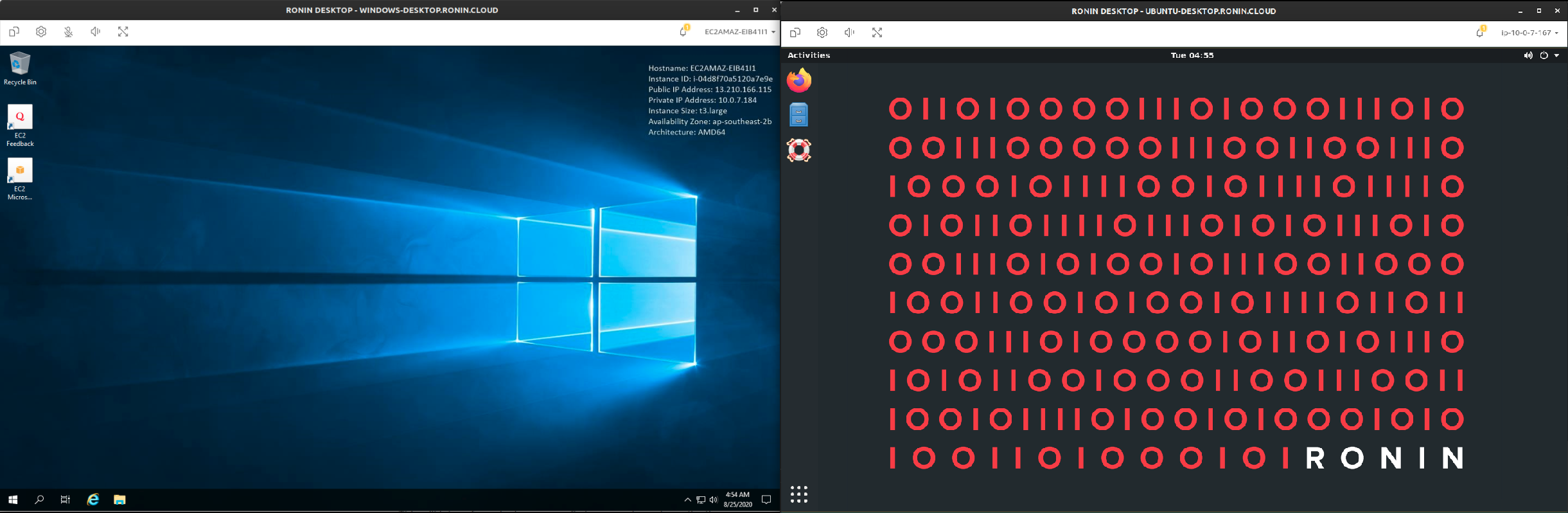The width and height of the screenshot is (1568, 513).
Task: Enter fullscreen in Ubuntu desktop toolbar
Action: click(x=877, y=33)
